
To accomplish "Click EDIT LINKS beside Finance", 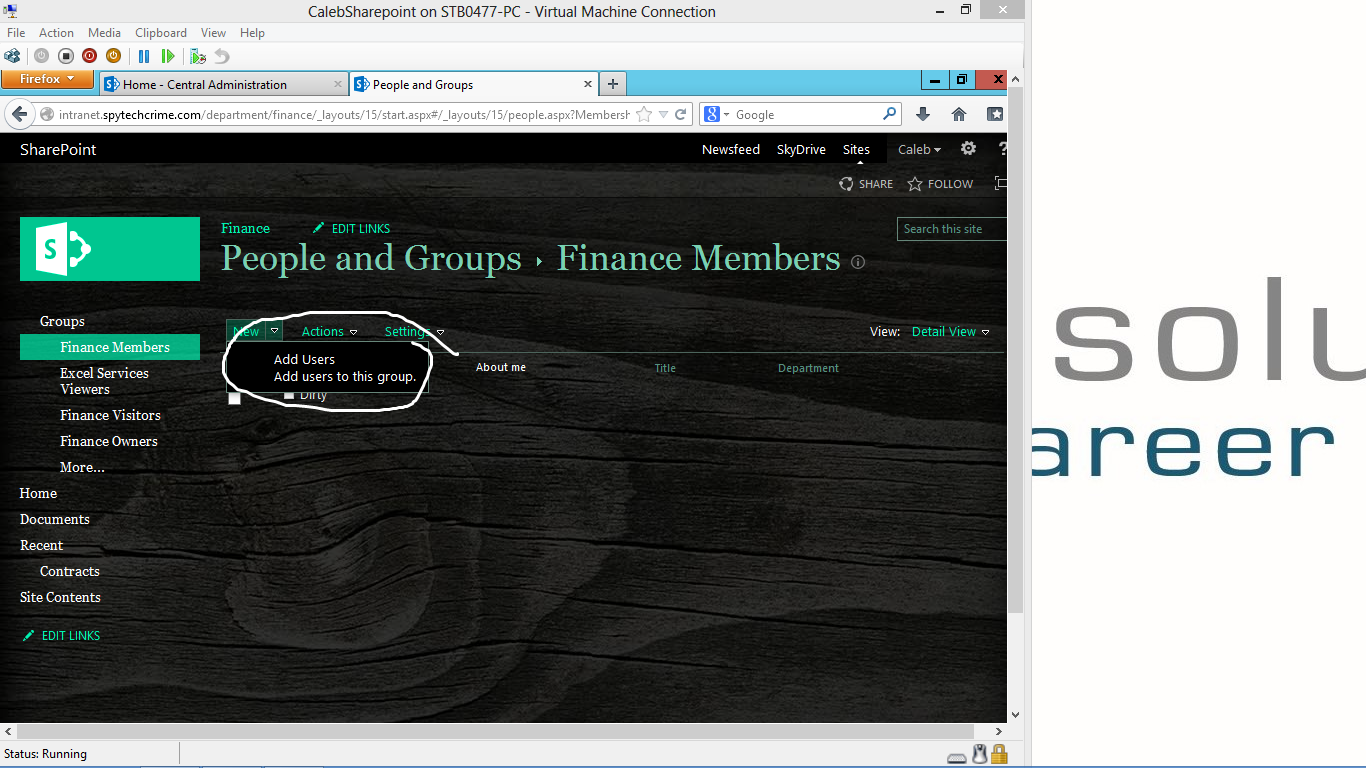I will tap(351, 229).
